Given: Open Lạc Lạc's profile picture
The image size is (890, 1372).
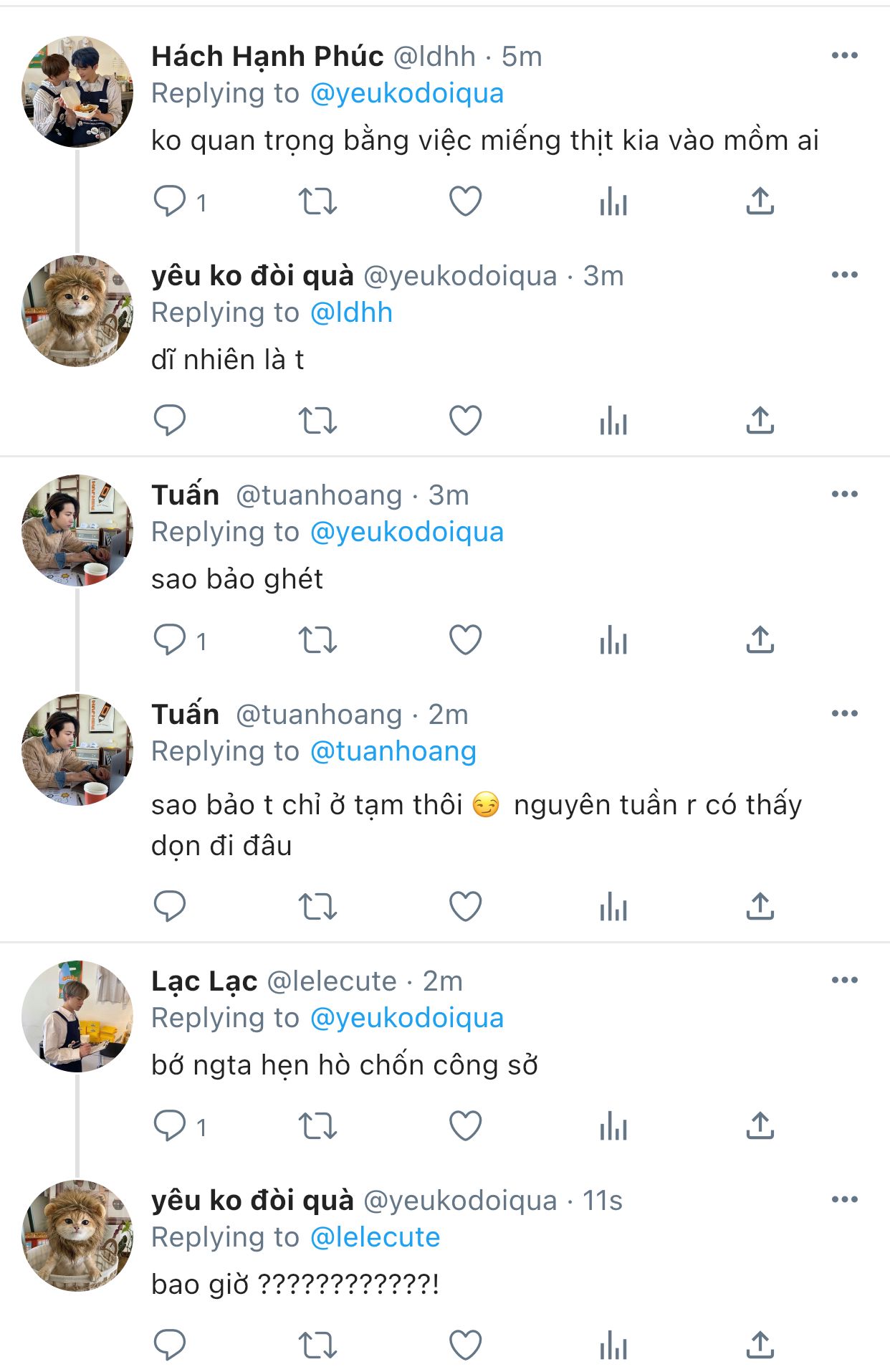Looking at the screenshot, I should coord(77,1016).
